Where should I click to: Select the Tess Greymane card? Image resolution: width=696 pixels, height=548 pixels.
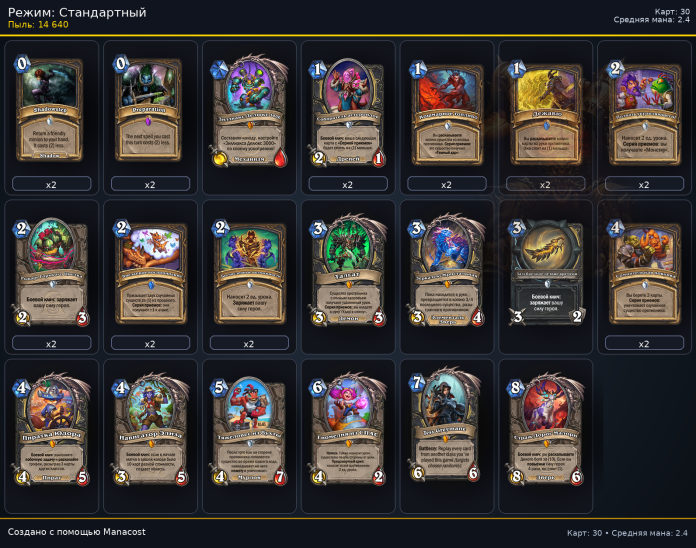pyautogui.click(x=446, y=427)
